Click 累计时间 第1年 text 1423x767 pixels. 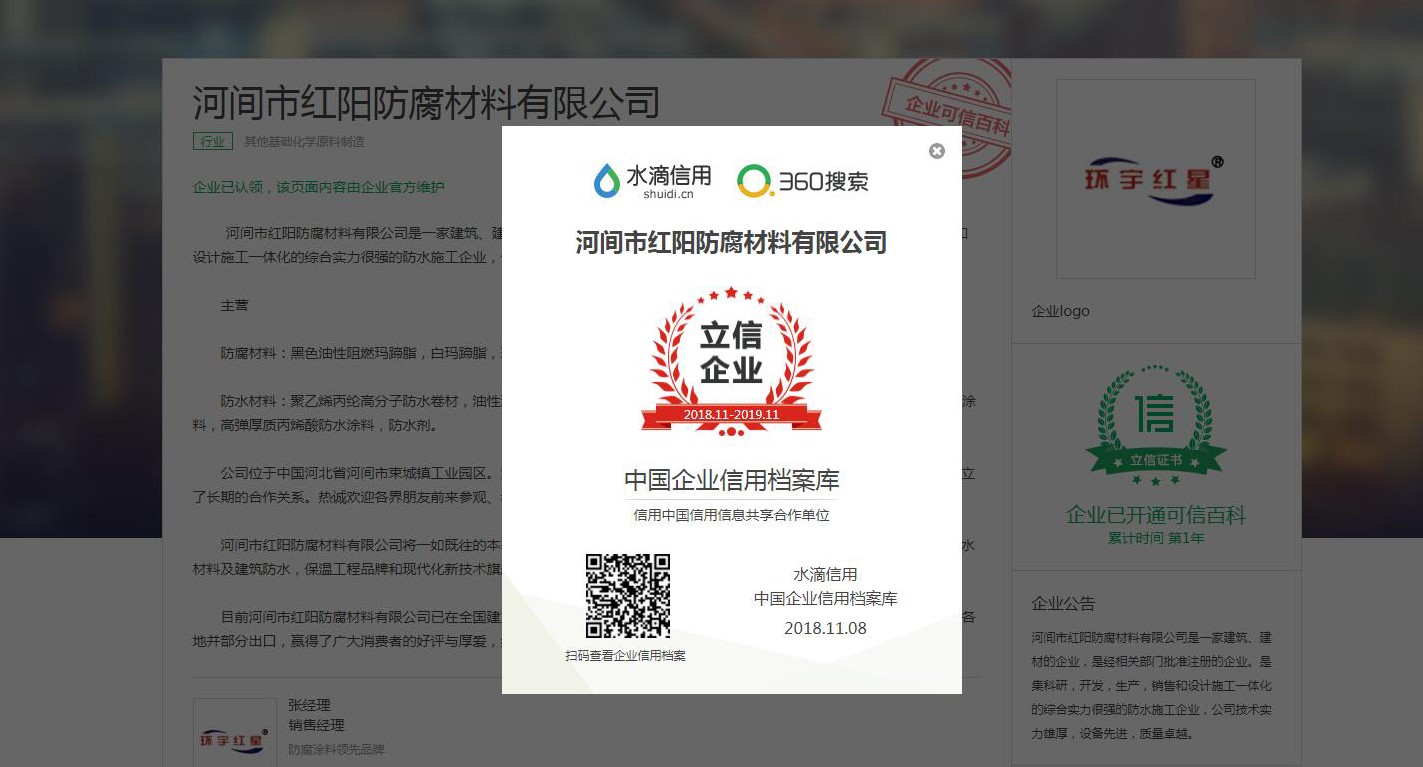coord(1156,538)
